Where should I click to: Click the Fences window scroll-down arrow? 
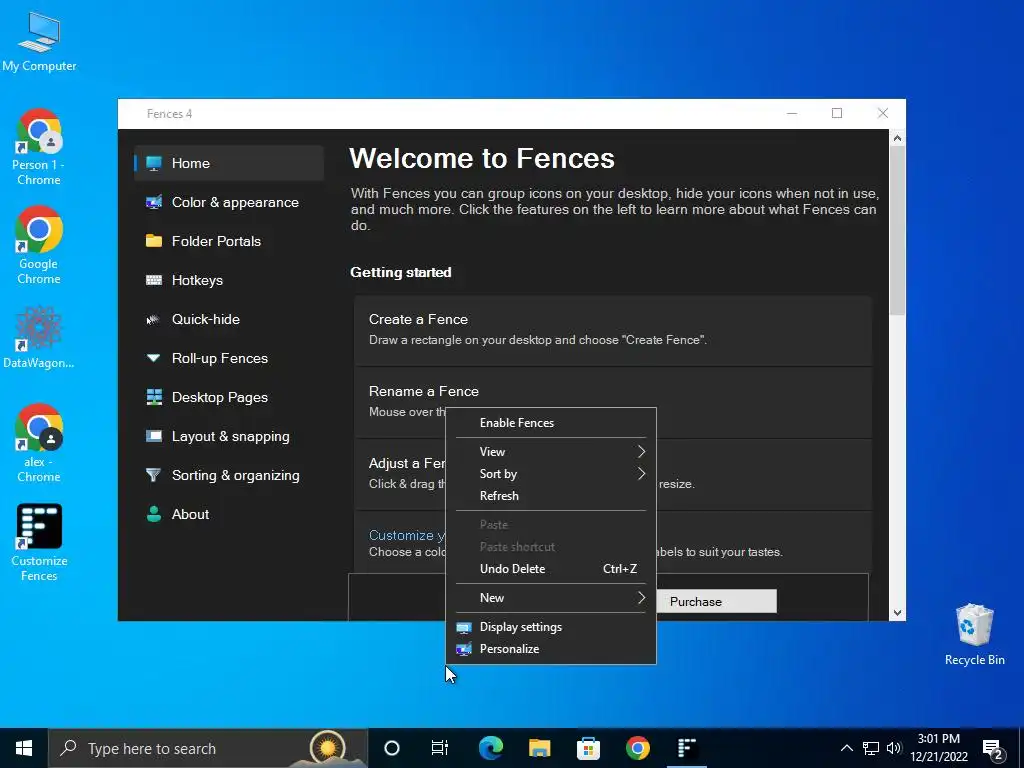point(897,613)
